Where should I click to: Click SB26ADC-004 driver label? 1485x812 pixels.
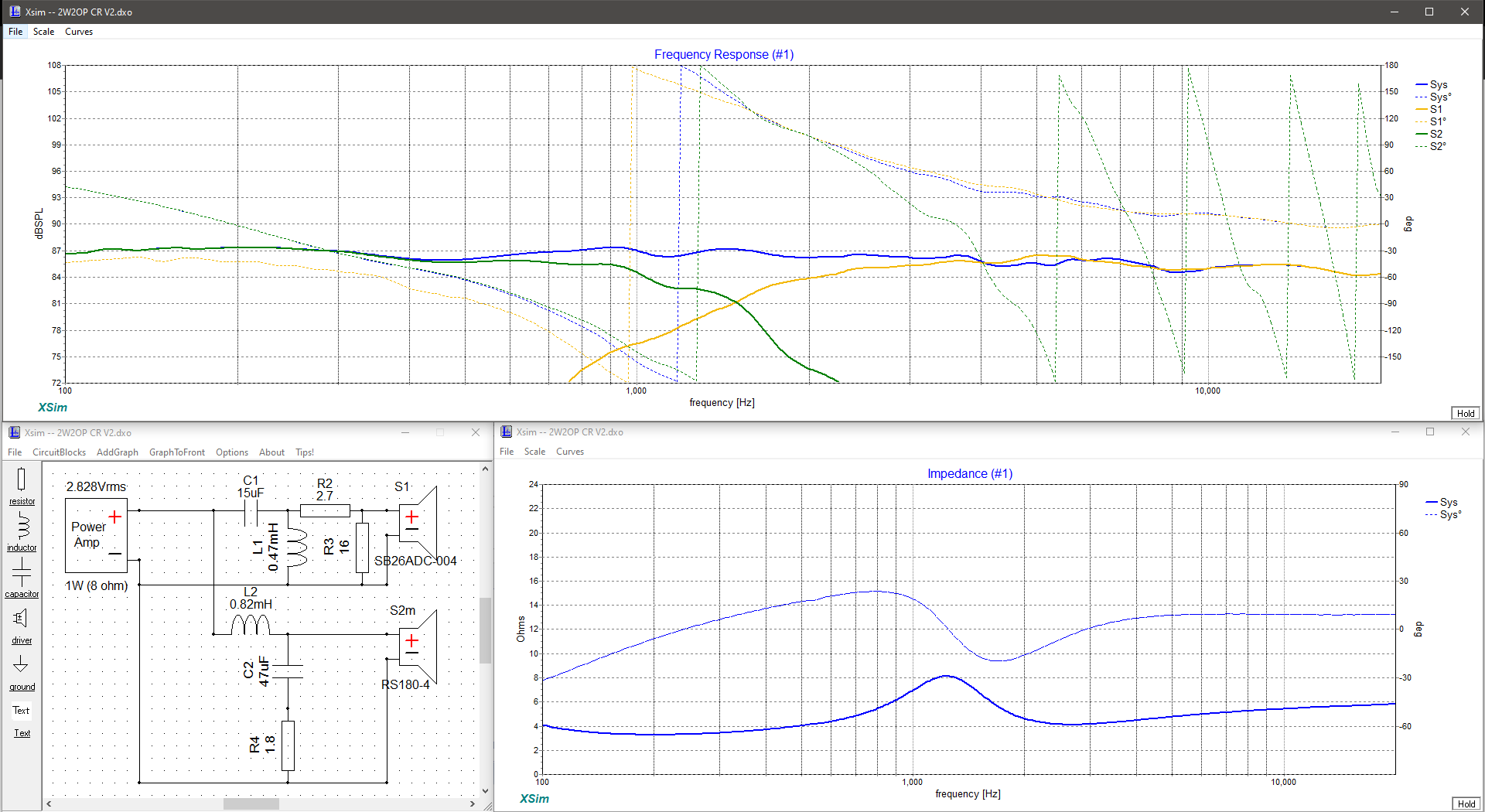click(415, 561)
